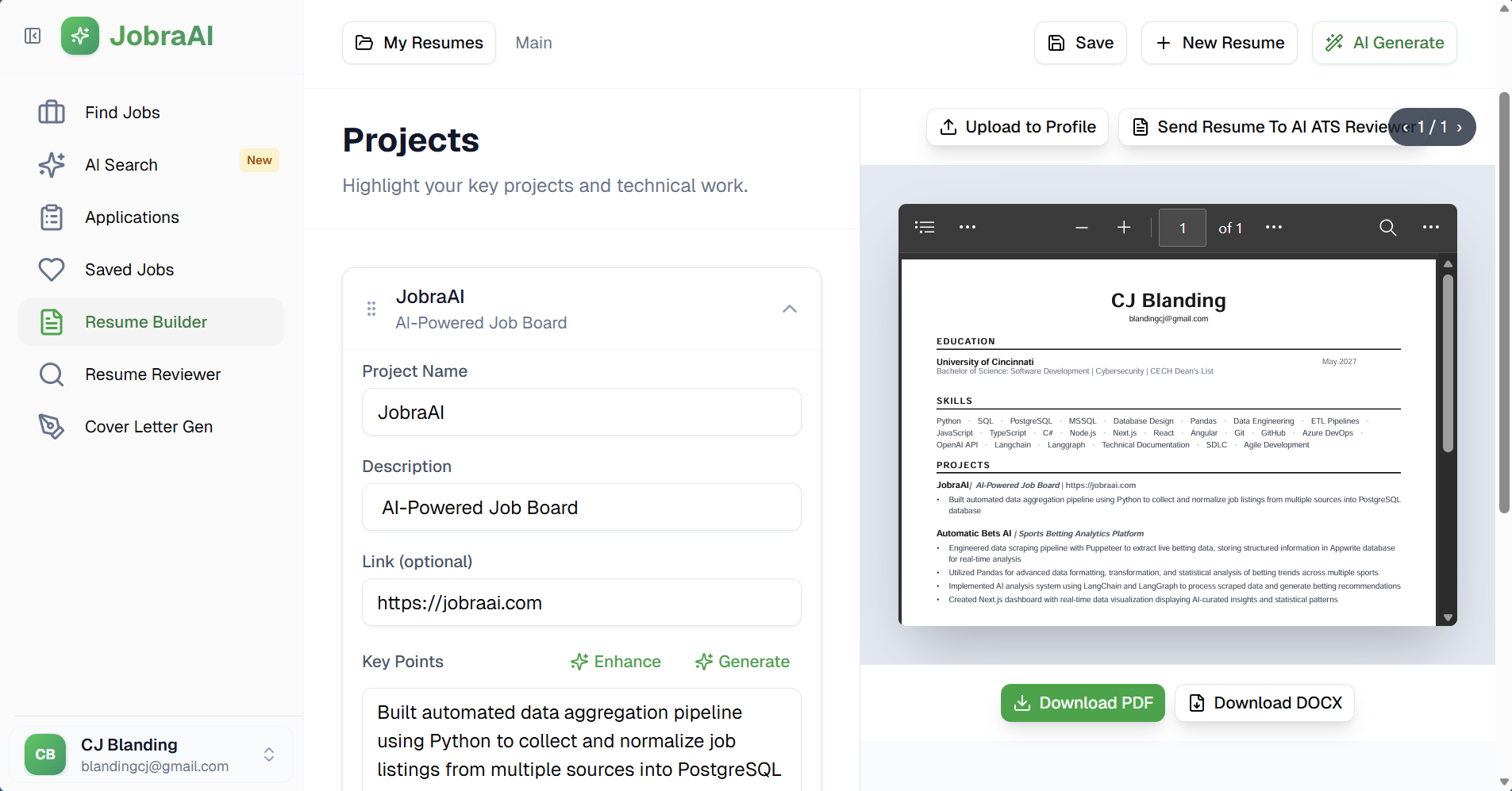Open Cover Letter Gen page
This screenshot has width=1512, height=791.
pyautogui.click(x=151, y=426)
